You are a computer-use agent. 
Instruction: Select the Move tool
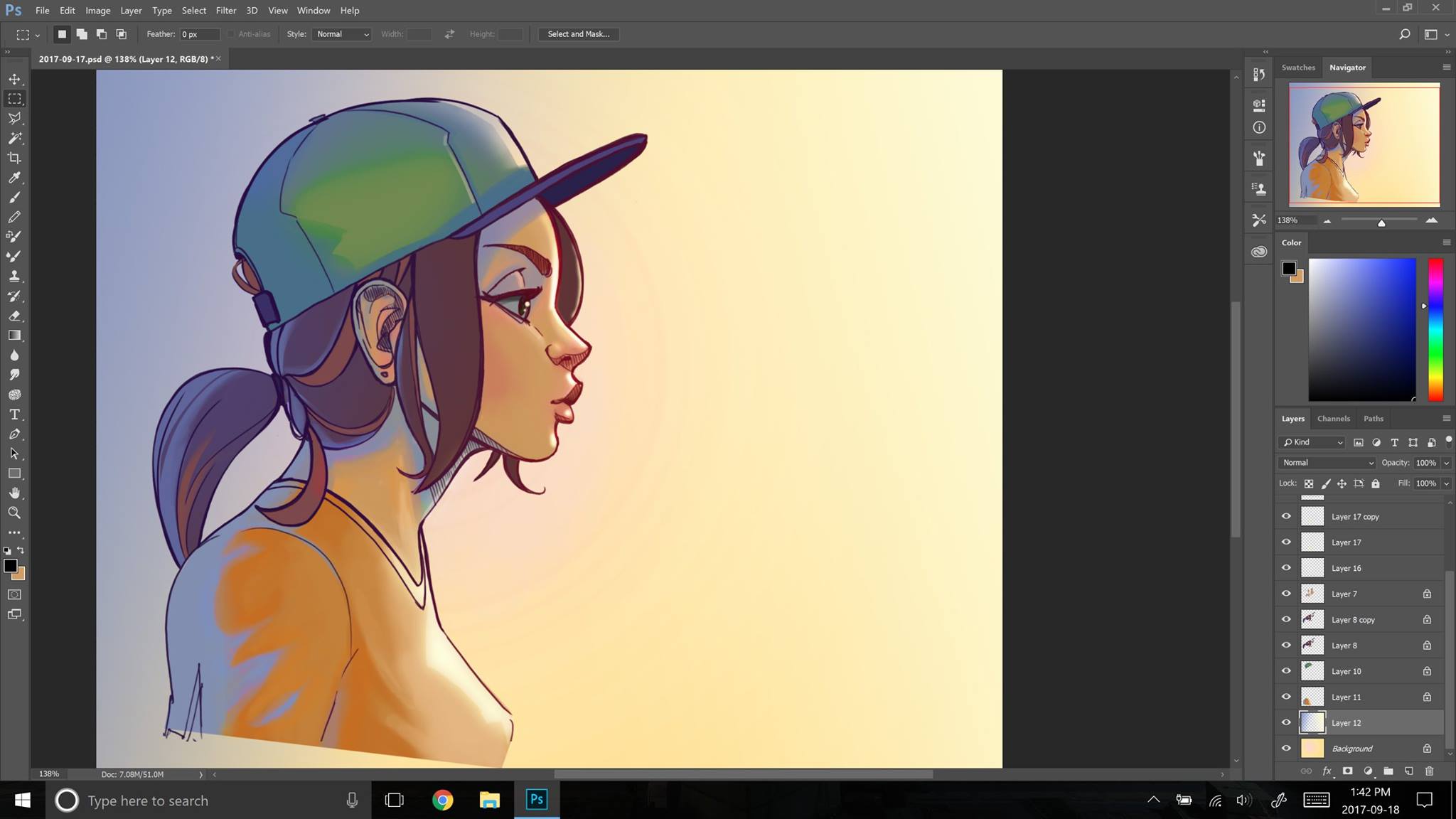point(14,79)
